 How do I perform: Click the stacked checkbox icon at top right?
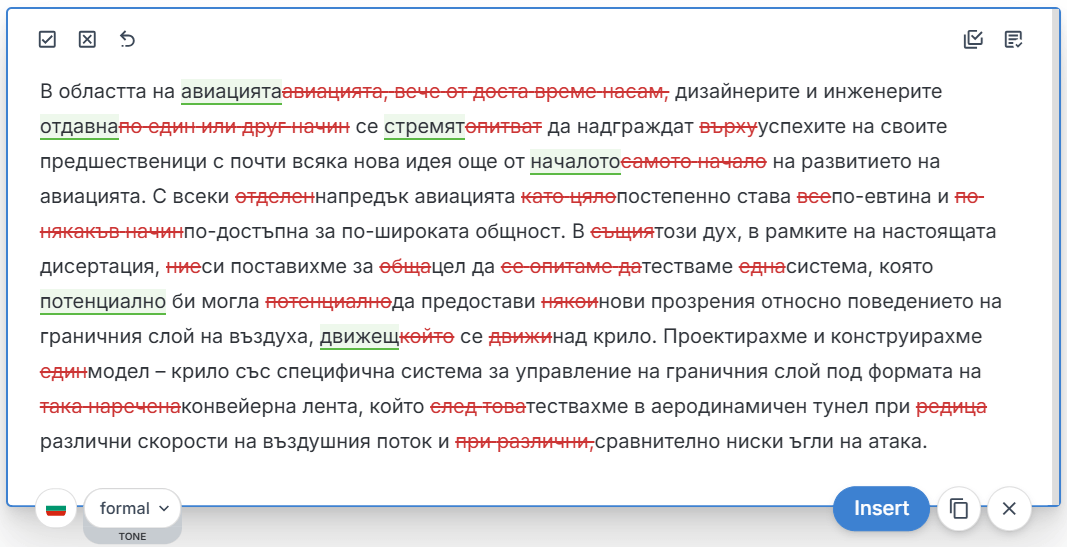point(973,39)
